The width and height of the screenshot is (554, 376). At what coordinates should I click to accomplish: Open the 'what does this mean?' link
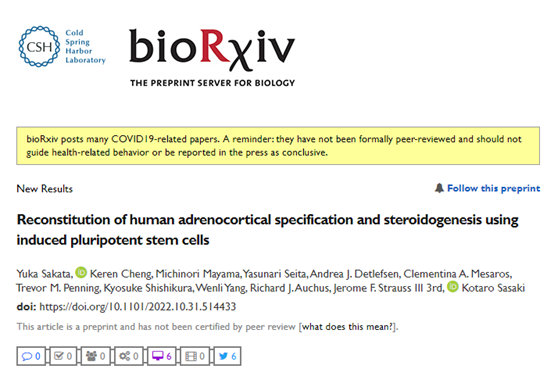(x=347, y=327)
